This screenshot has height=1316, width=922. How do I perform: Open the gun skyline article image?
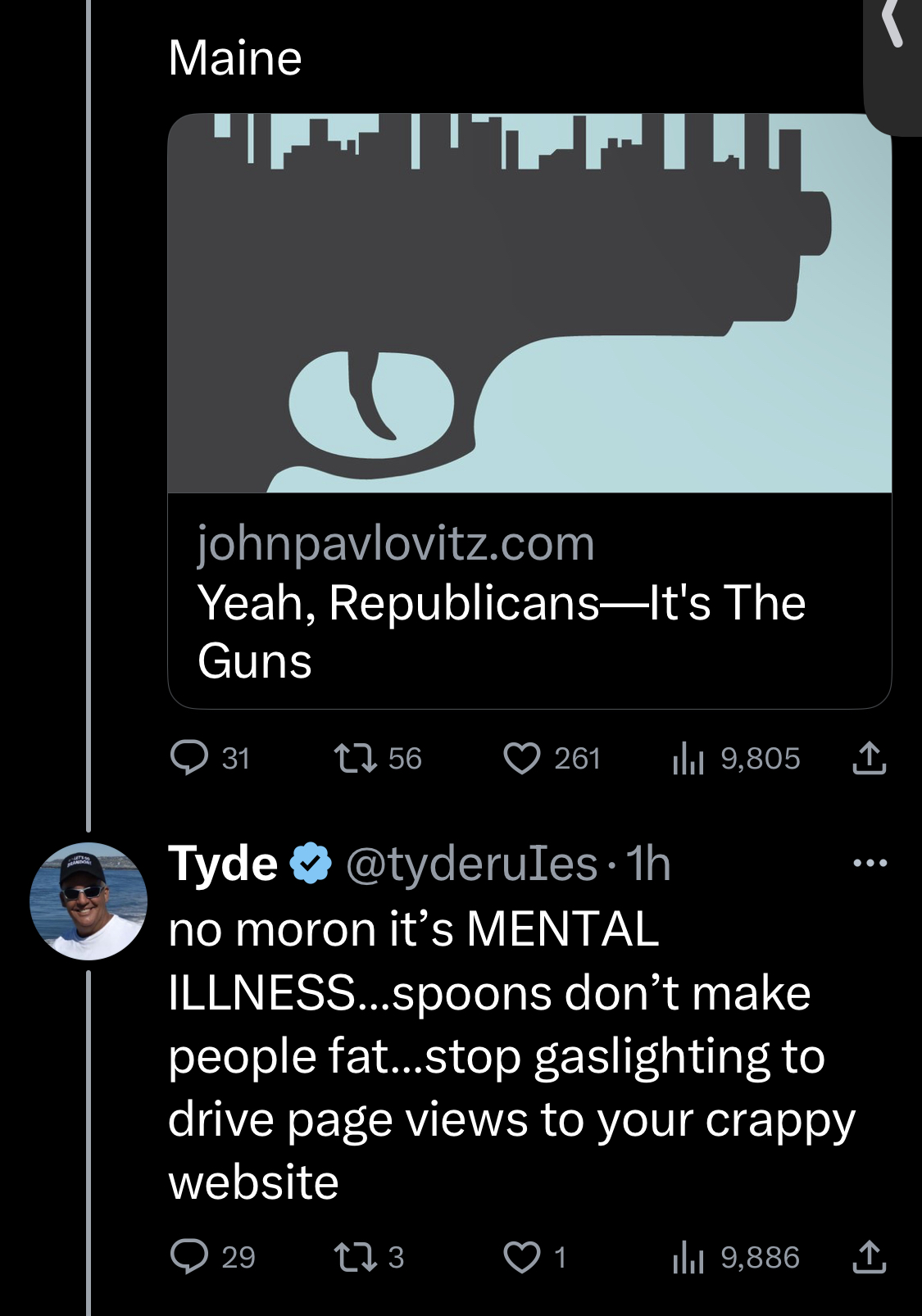pyautogui.click(x=529, y=303)
